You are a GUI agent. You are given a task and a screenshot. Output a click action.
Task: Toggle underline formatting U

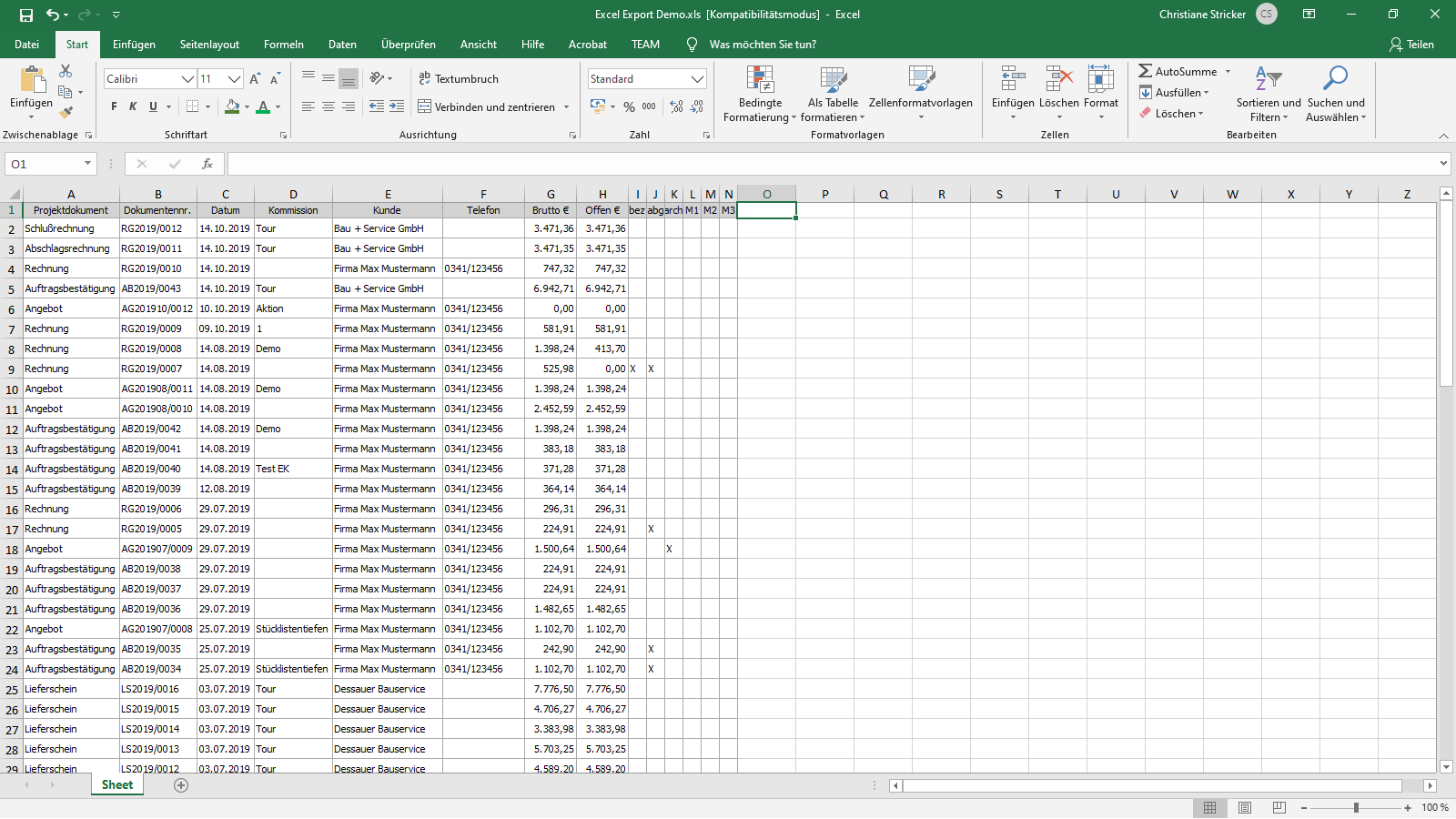(153, 106)
